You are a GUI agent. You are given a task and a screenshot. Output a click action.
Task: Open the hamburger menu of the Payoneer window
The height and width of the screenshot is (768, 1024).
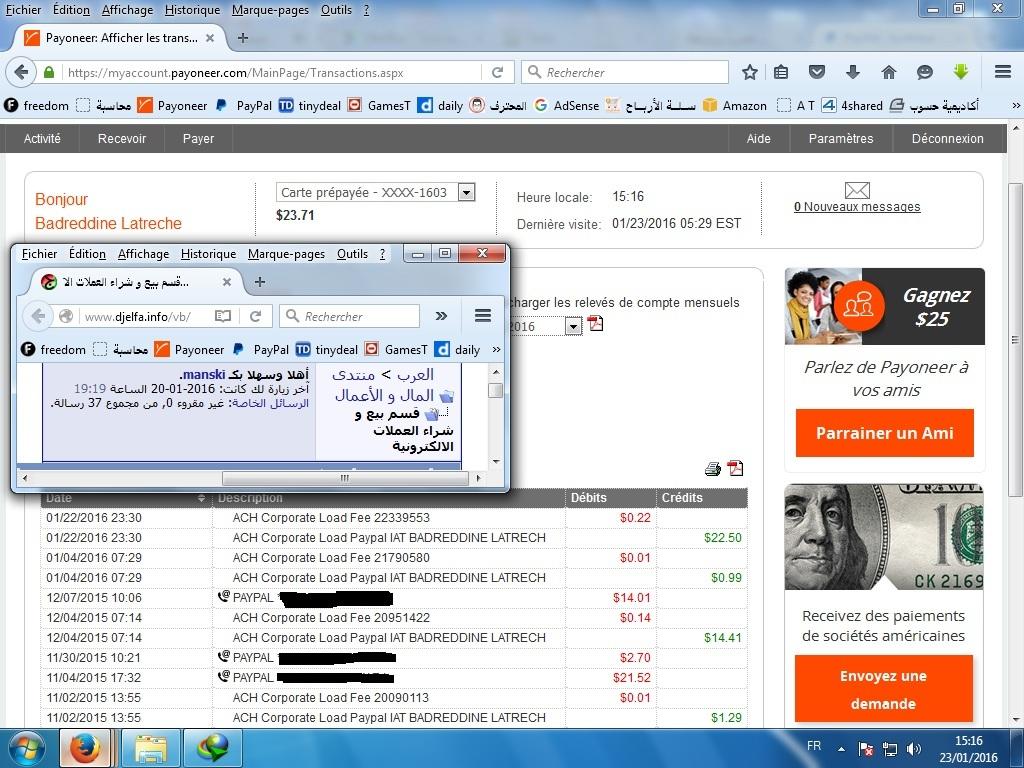tap(1003, 72)
